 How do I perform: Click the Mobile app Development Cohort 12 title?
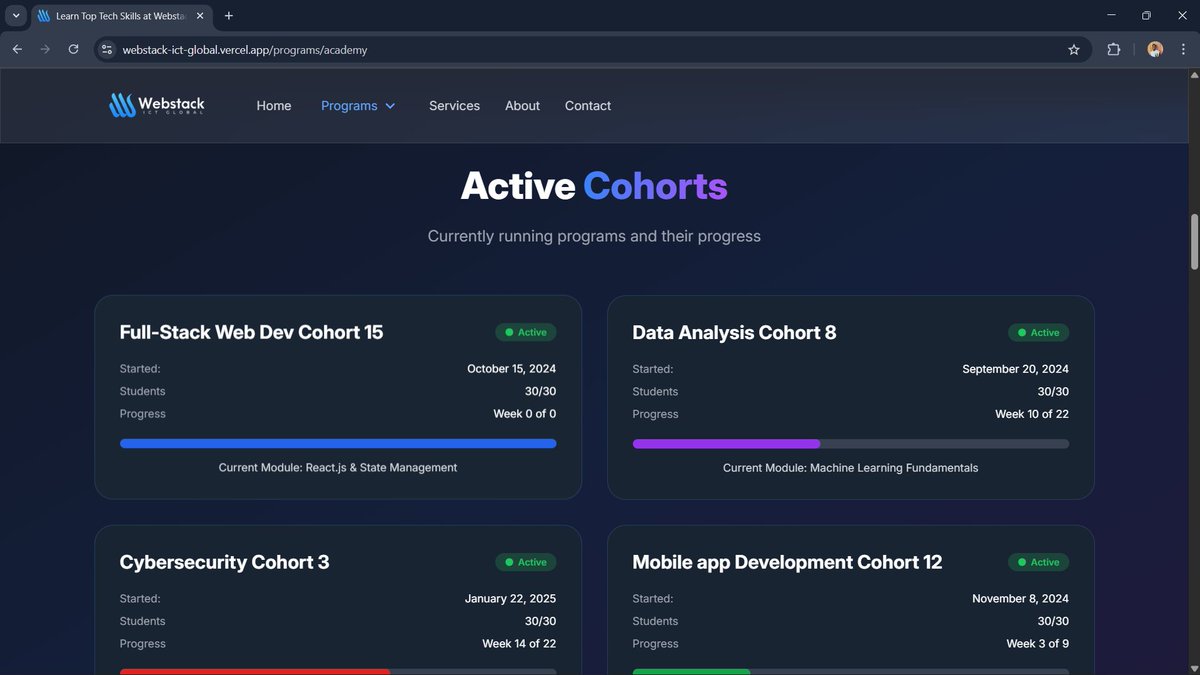click(787, 562)
